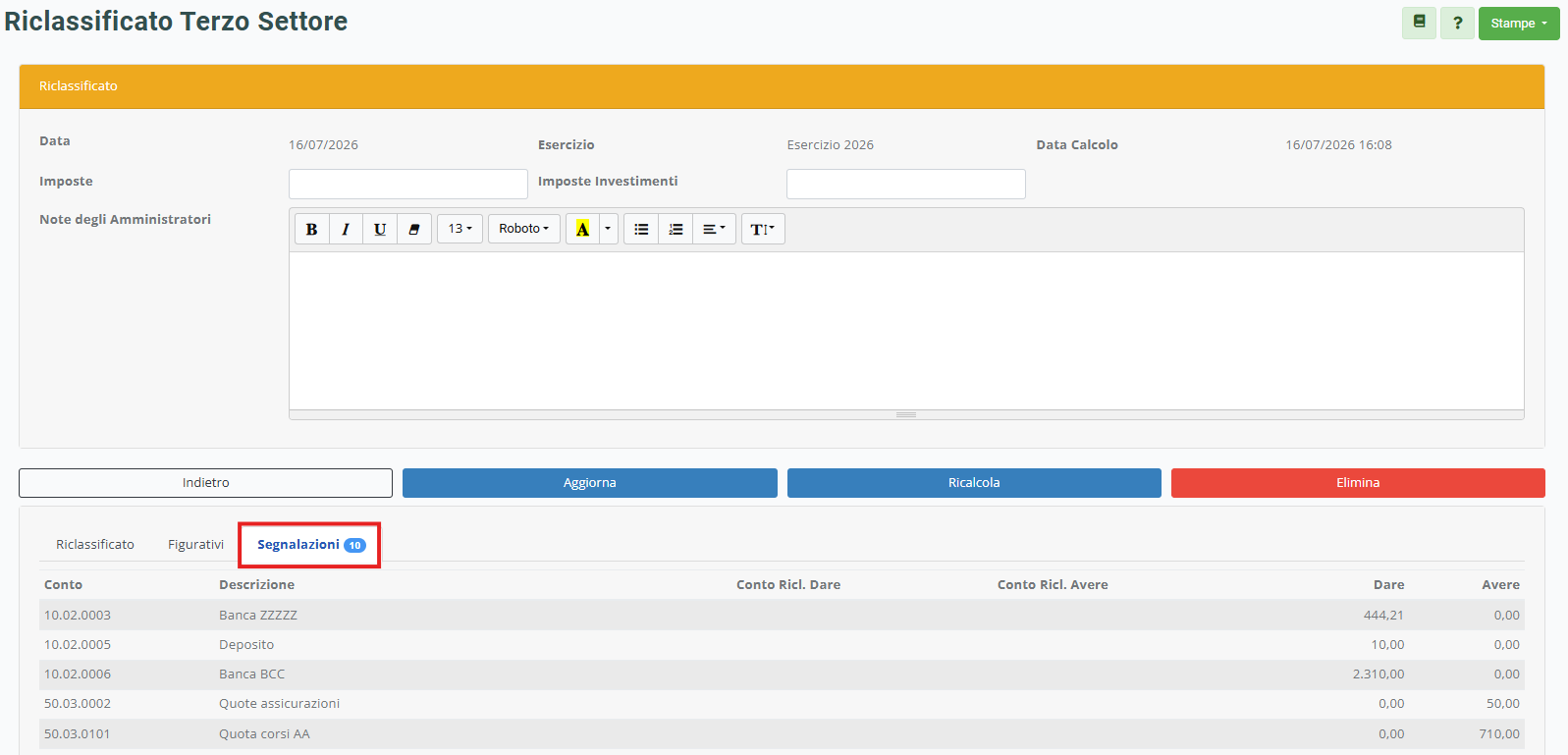Open the paragraph alignment dropdown
Image resolution: width=1568 pixels, height=755 pixels.
(714, 229)
